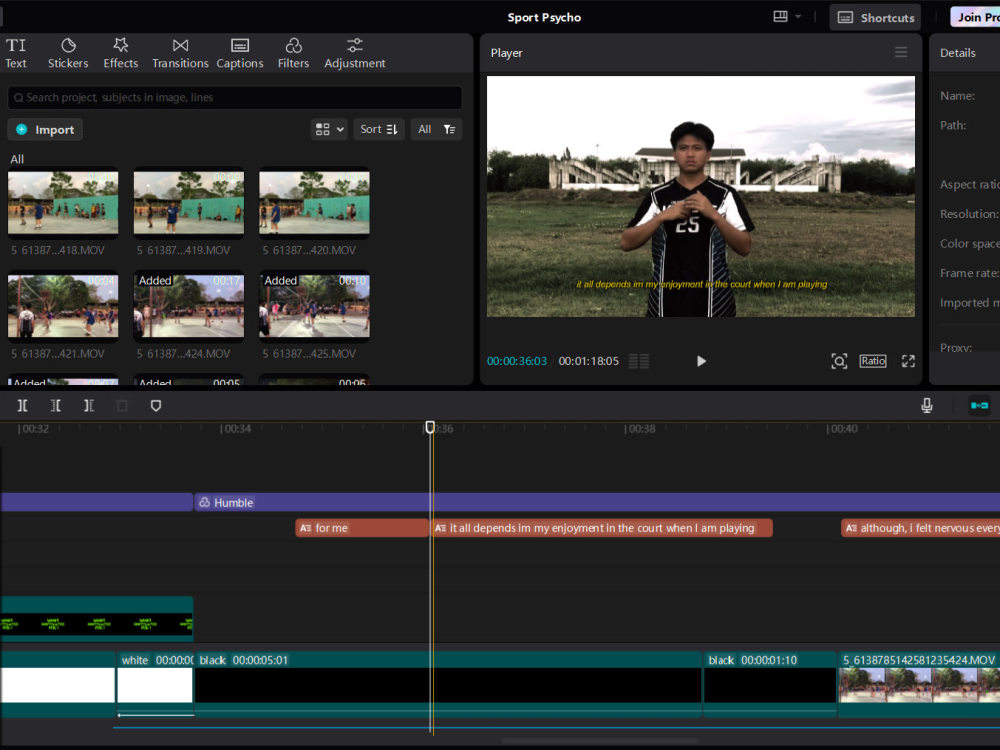1000x750 pixels.
Task: Select the 5_6138785142581235424.MOV timeline clip
Action: [x=919, y=685]
